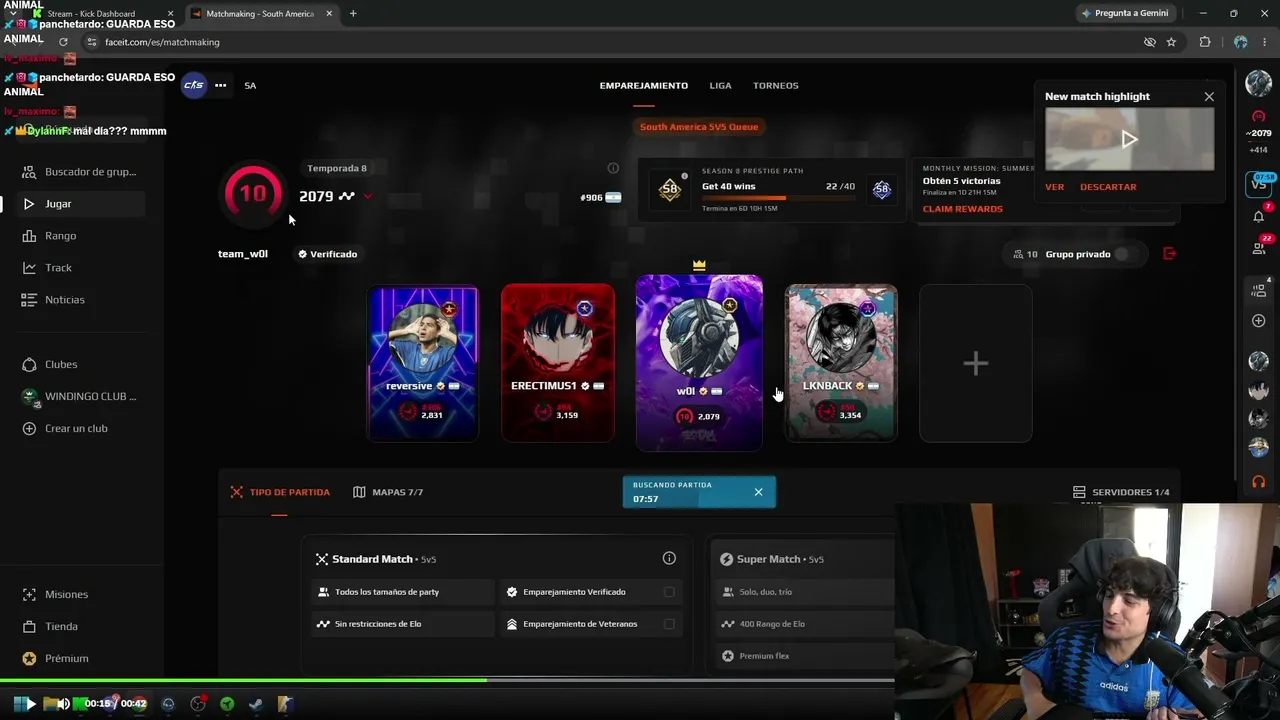Open Misiones in the sidebar

coord(82,594)
